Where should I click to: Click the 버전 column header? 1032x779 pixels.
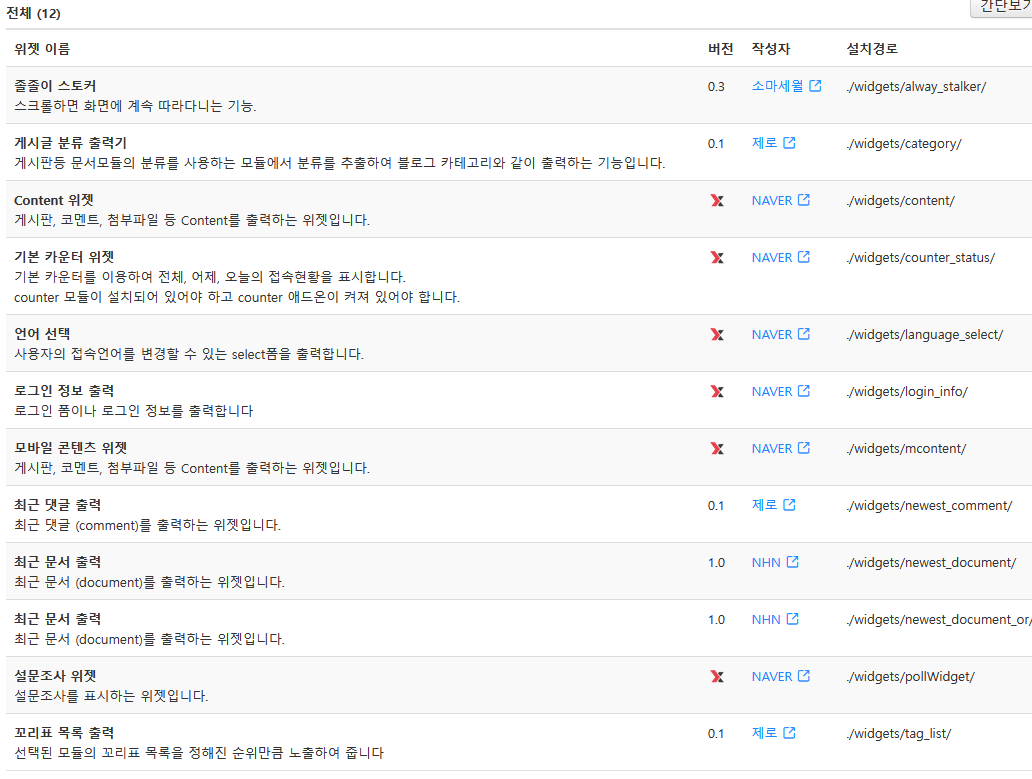click(720, 49)
